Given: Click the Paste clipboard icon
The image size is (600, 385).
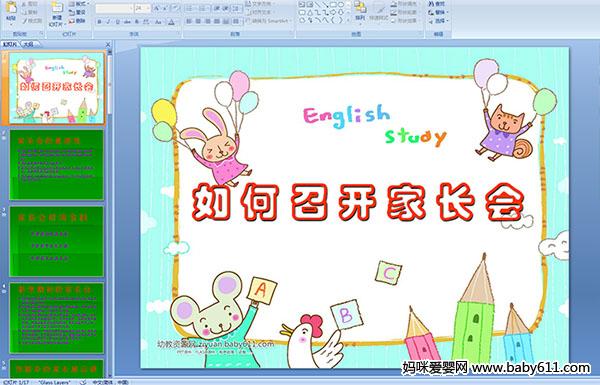Looking at the screenshot, I should click(x=11, y=7).
